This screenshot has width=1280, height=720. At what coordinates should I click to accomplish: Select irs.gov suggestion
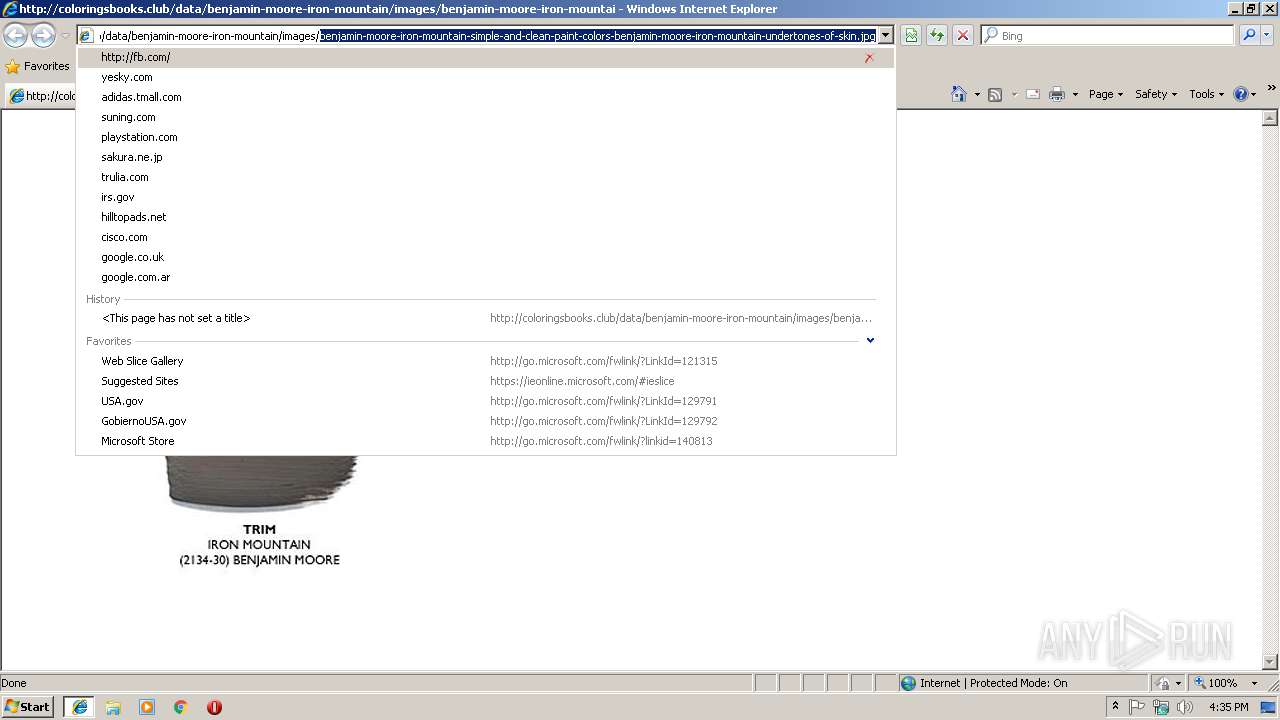[485, 197]
